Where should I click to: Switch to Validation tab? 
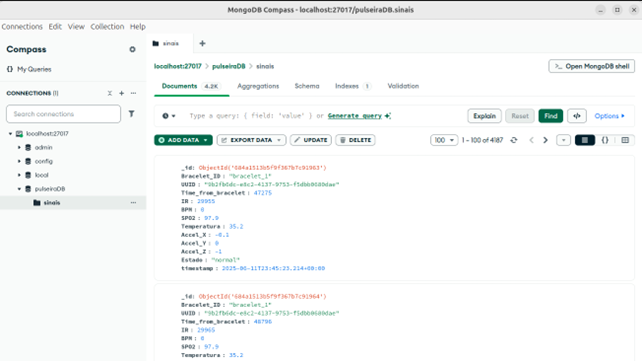pos(403,86)
